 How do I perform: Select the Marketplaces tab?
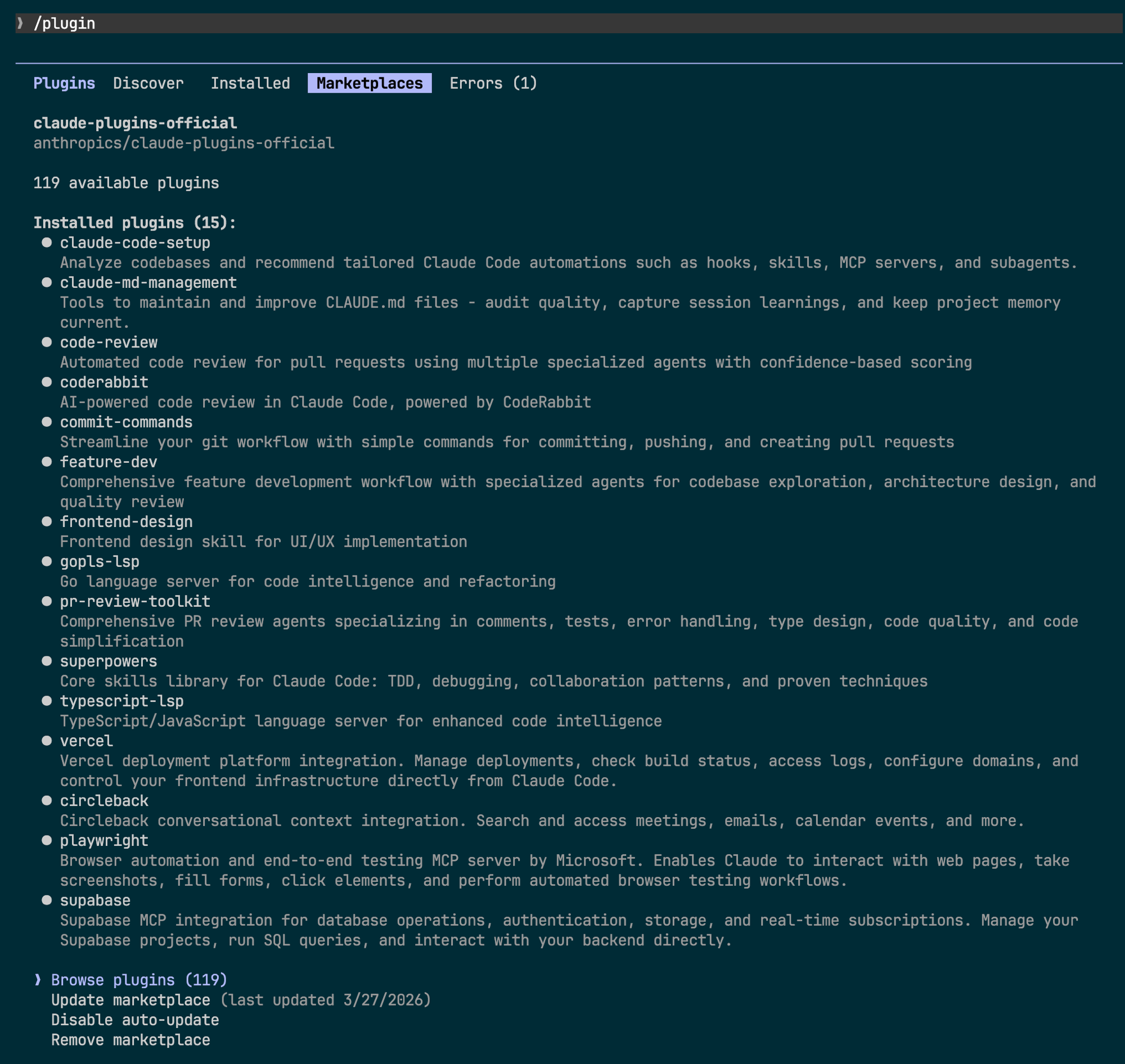coord(370,83)
